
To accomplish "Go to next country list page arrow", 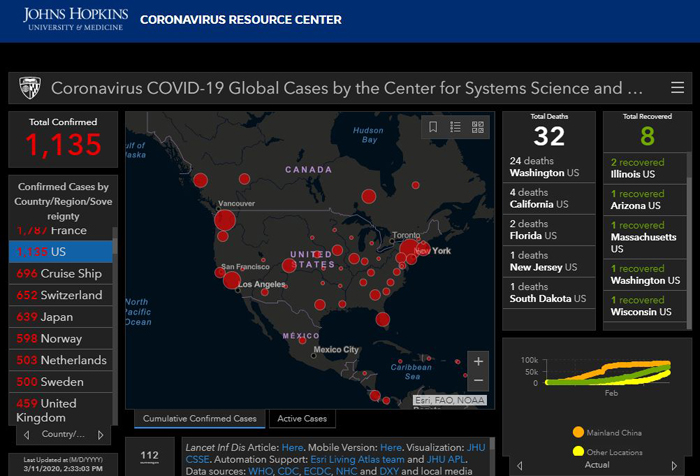I will pyautogui.click(x=100, y=435).
